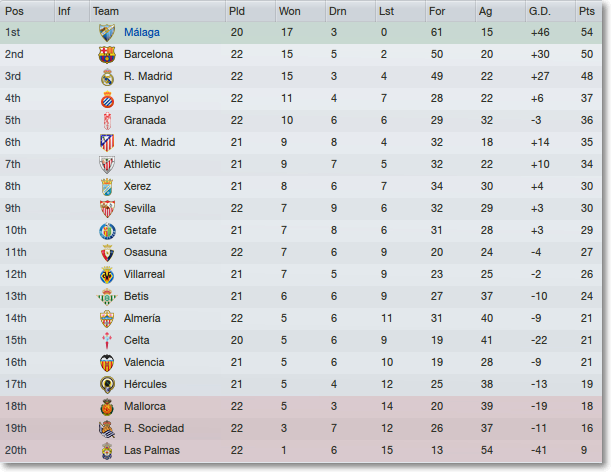Click the Inf column header

pyautogui.click(x=64, y=11)
